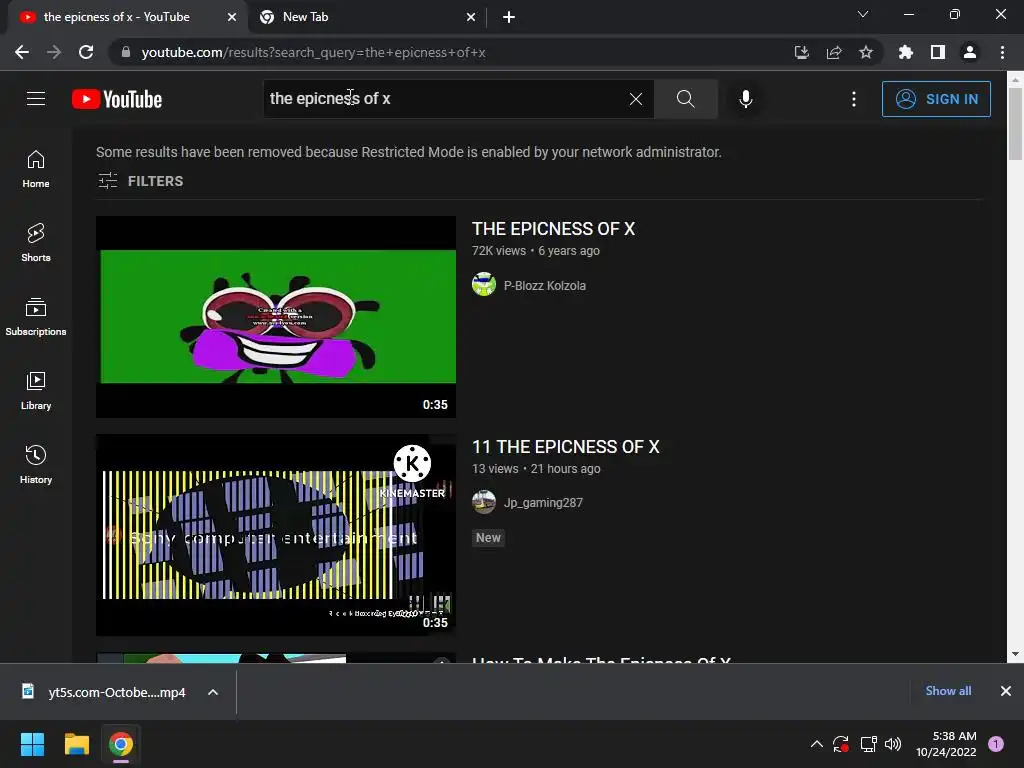Reload the page

click(x=86, y=52)
